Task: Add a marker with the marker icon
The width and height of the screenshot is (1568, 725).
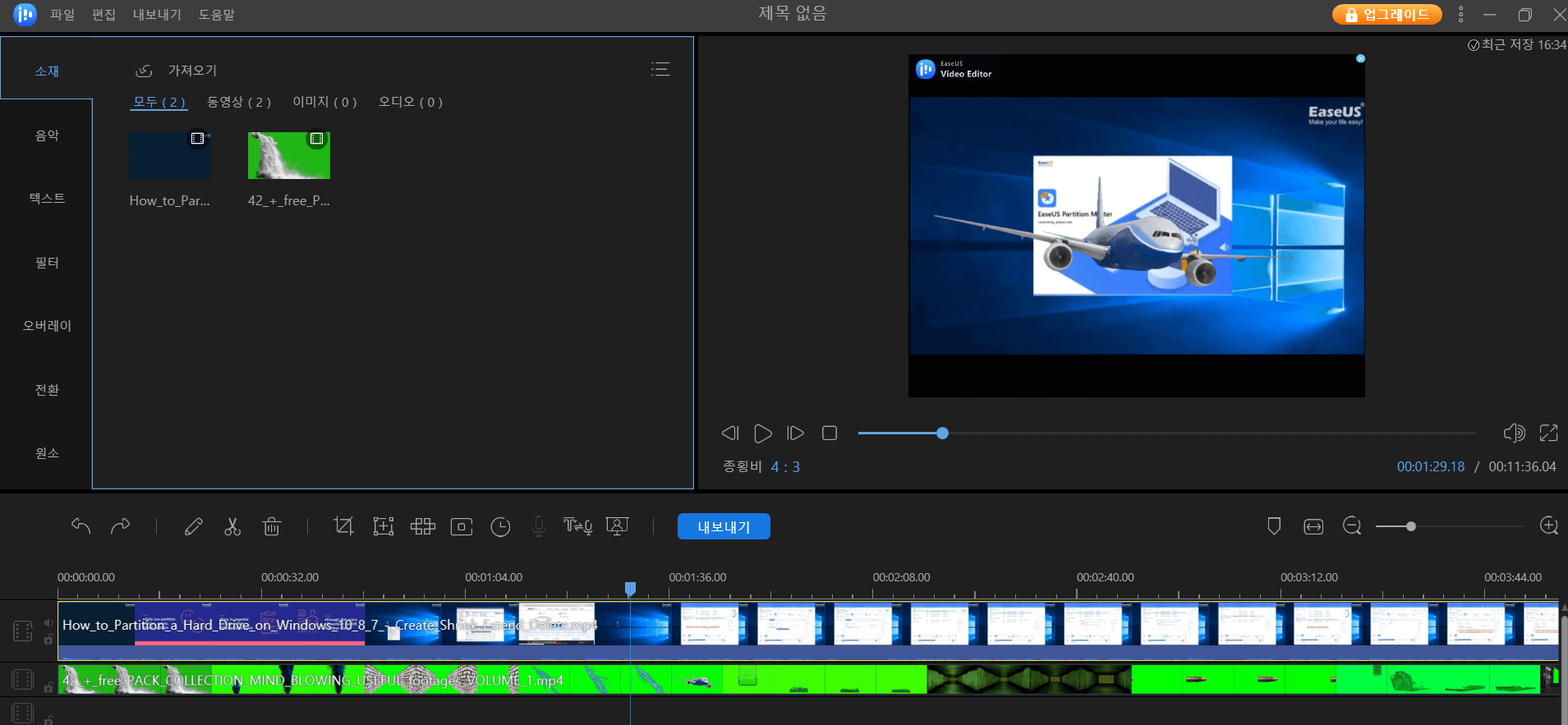Action: click(x=1274, y=526)
